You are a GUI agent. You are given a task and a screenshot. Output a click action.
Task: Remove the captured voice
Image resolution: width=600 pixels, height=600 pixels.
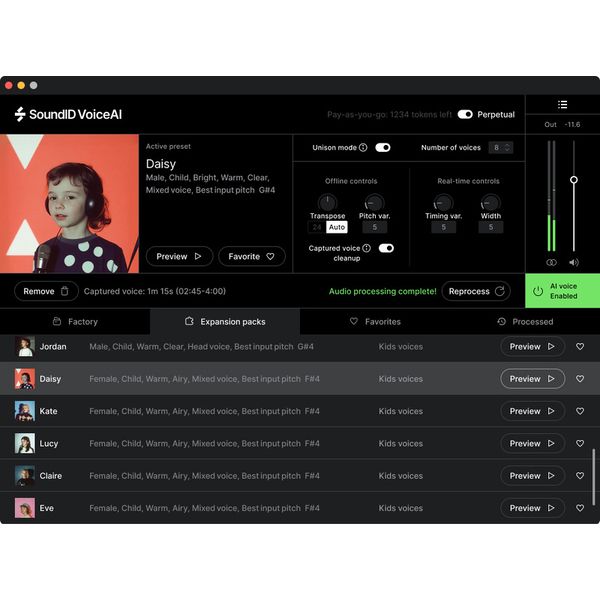(46, 291)
